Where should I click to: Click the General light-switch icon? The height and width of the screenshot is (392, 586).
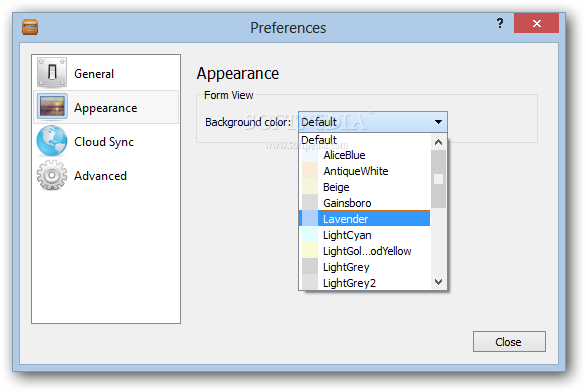point(52,72)
